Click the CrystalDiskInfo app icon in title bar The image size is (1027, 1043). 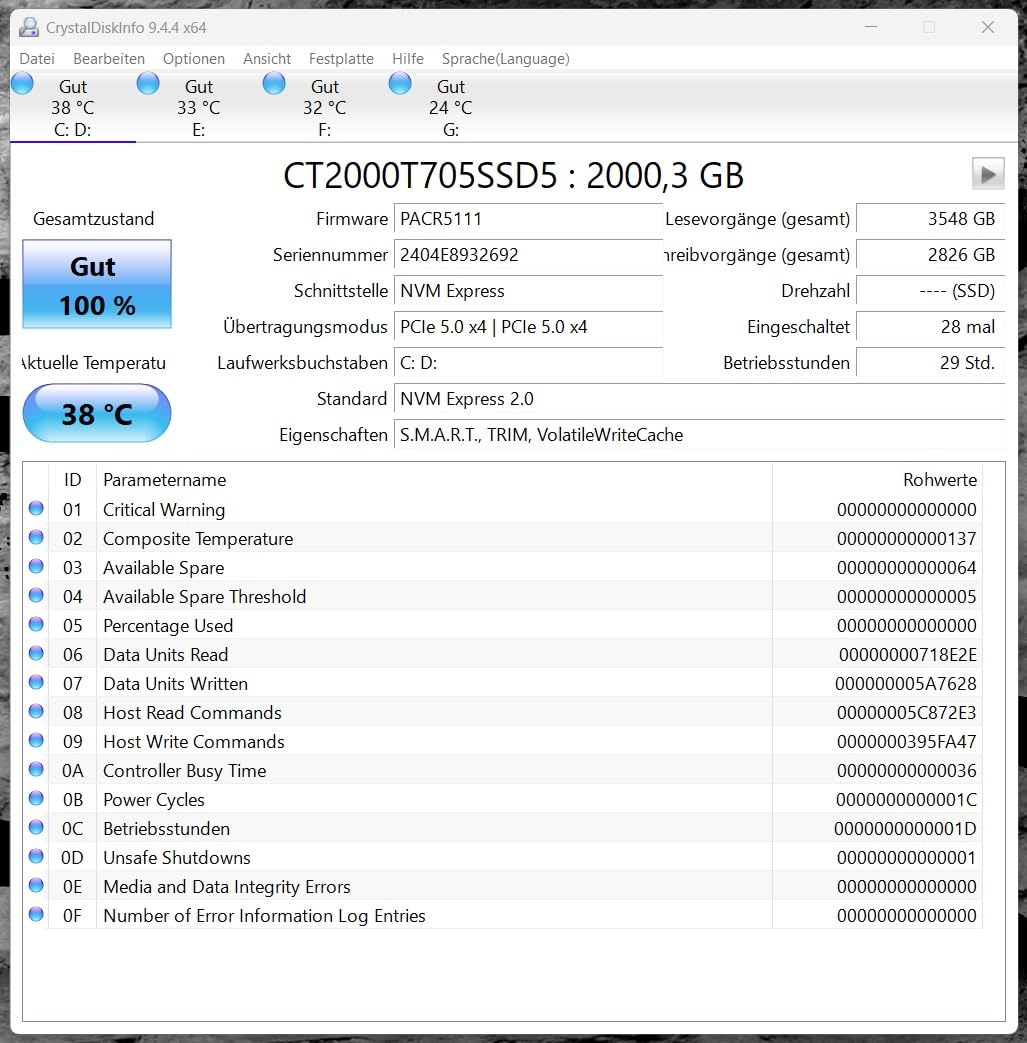click(x=29, y=27)
